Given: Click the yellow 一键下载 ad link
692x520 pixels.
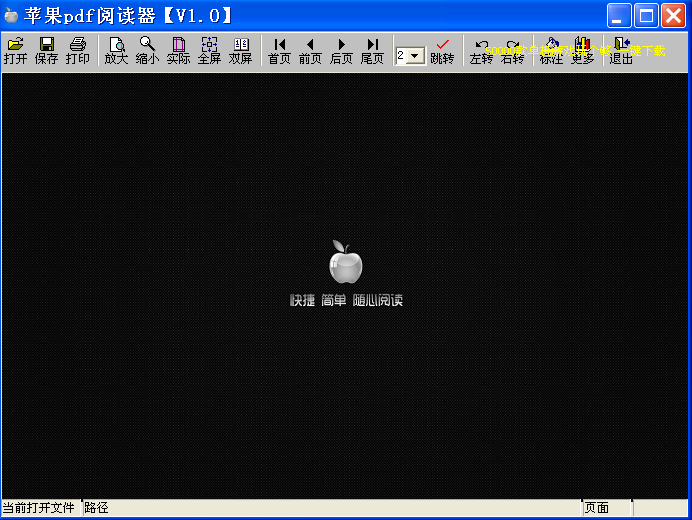Looking at the screenshot, I should click(x=642, y=51).
